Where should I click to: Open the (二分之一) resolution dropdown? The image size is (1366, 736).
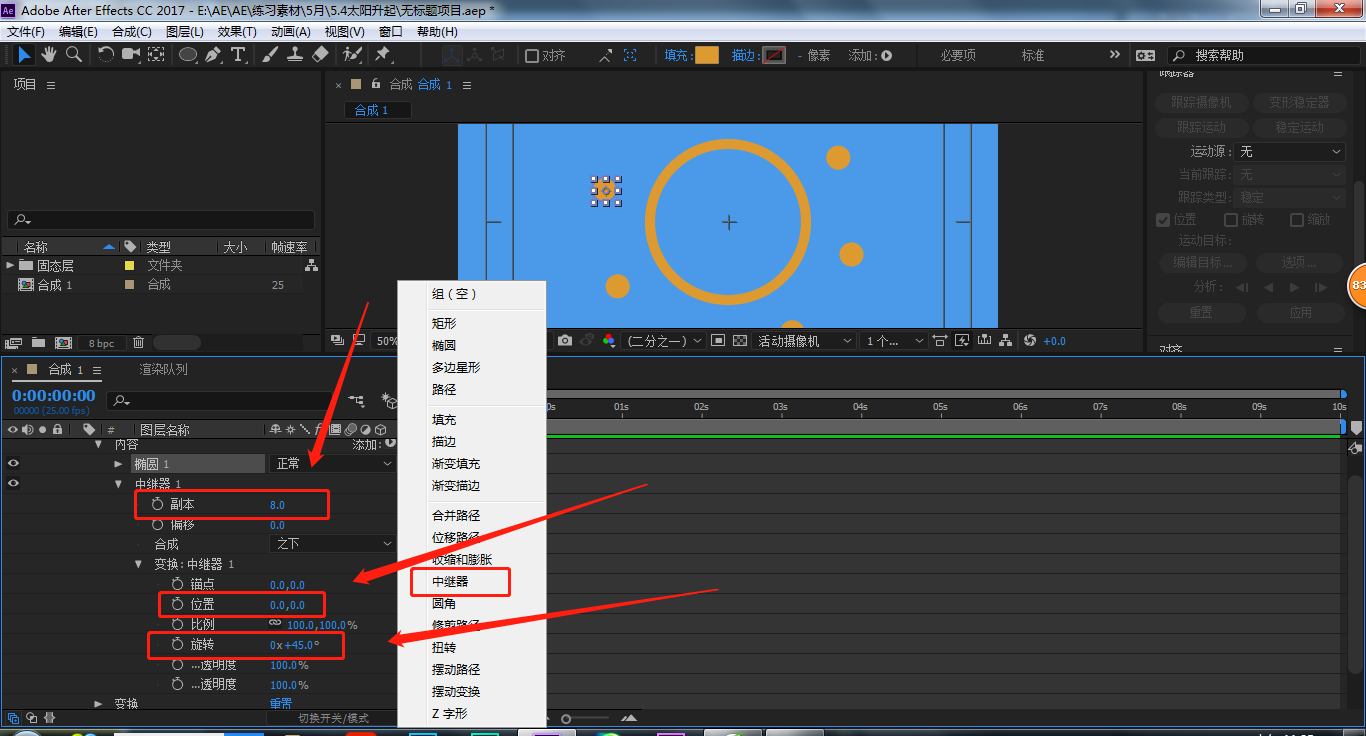tap(663, 341)
